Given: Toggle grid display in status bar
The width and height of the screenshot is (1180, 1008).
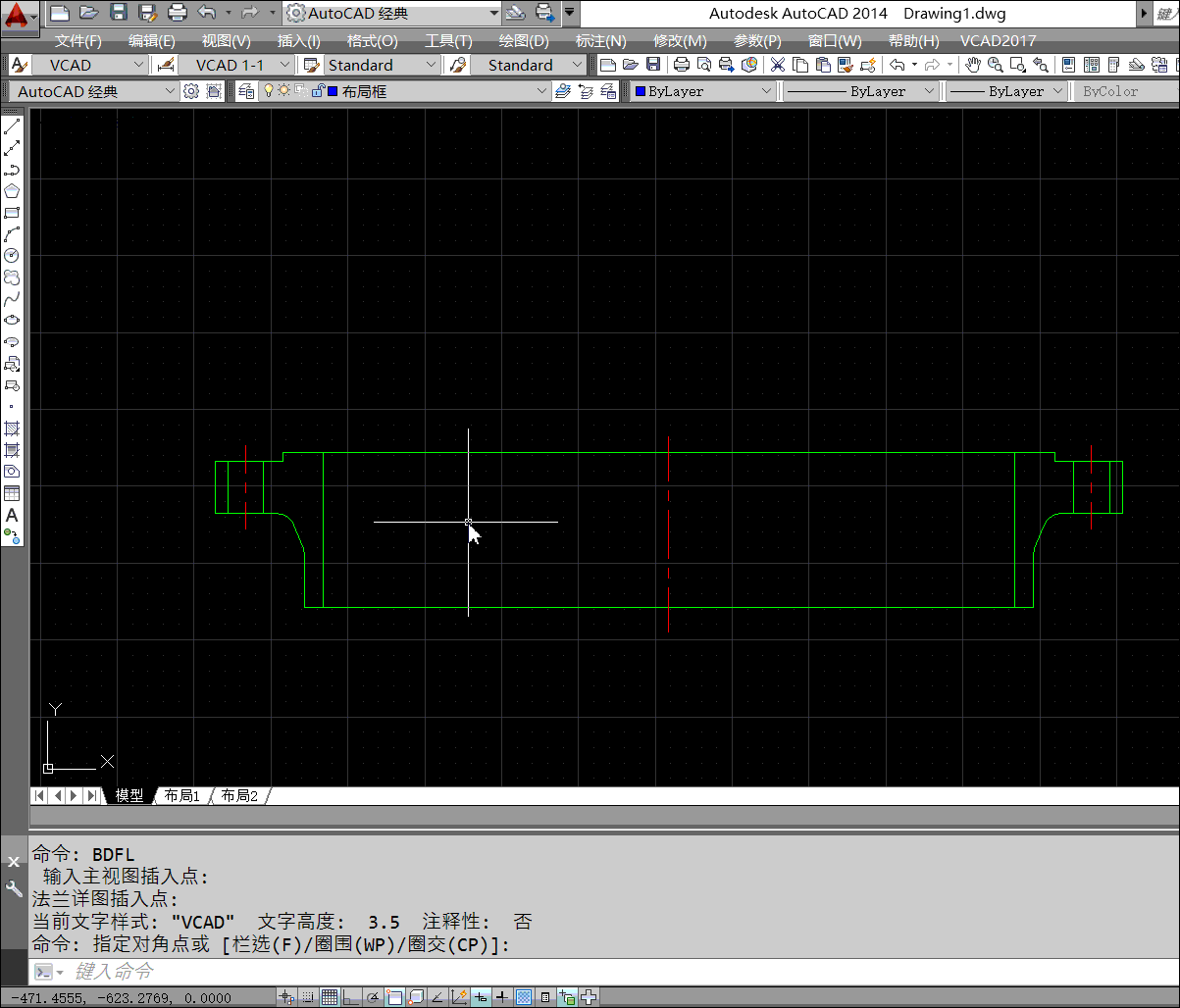Looking at the screenshot, I should 330,997.
